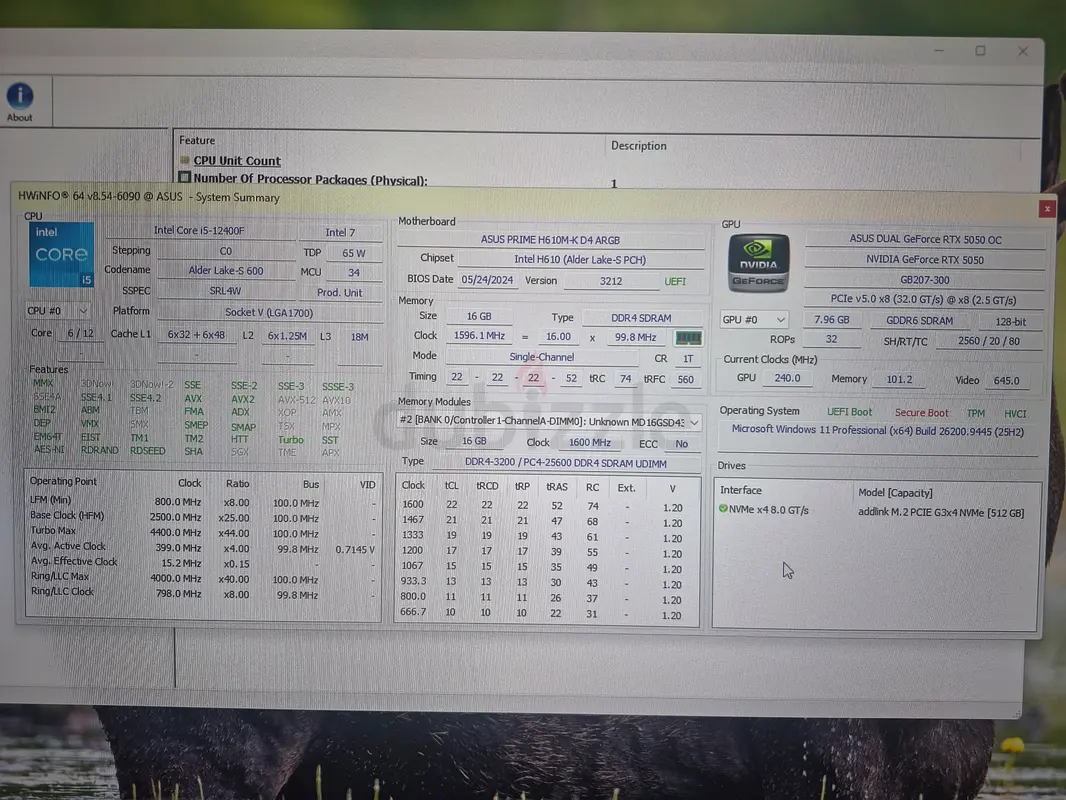Viewport: 1066px width, 800px height.
Task: Click the SRL4W SSPEC value
Action: 226,291
